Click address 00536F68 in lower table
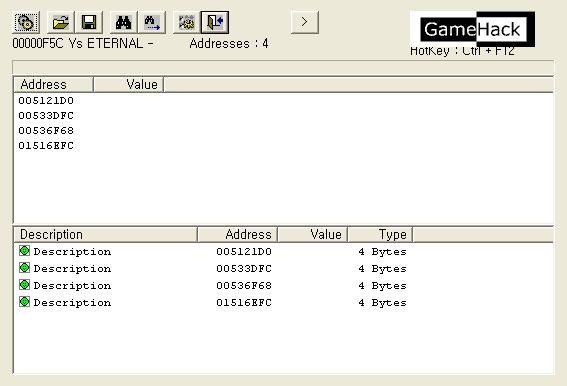This screenshot has height=386, width=567. [x=244, y=286]
